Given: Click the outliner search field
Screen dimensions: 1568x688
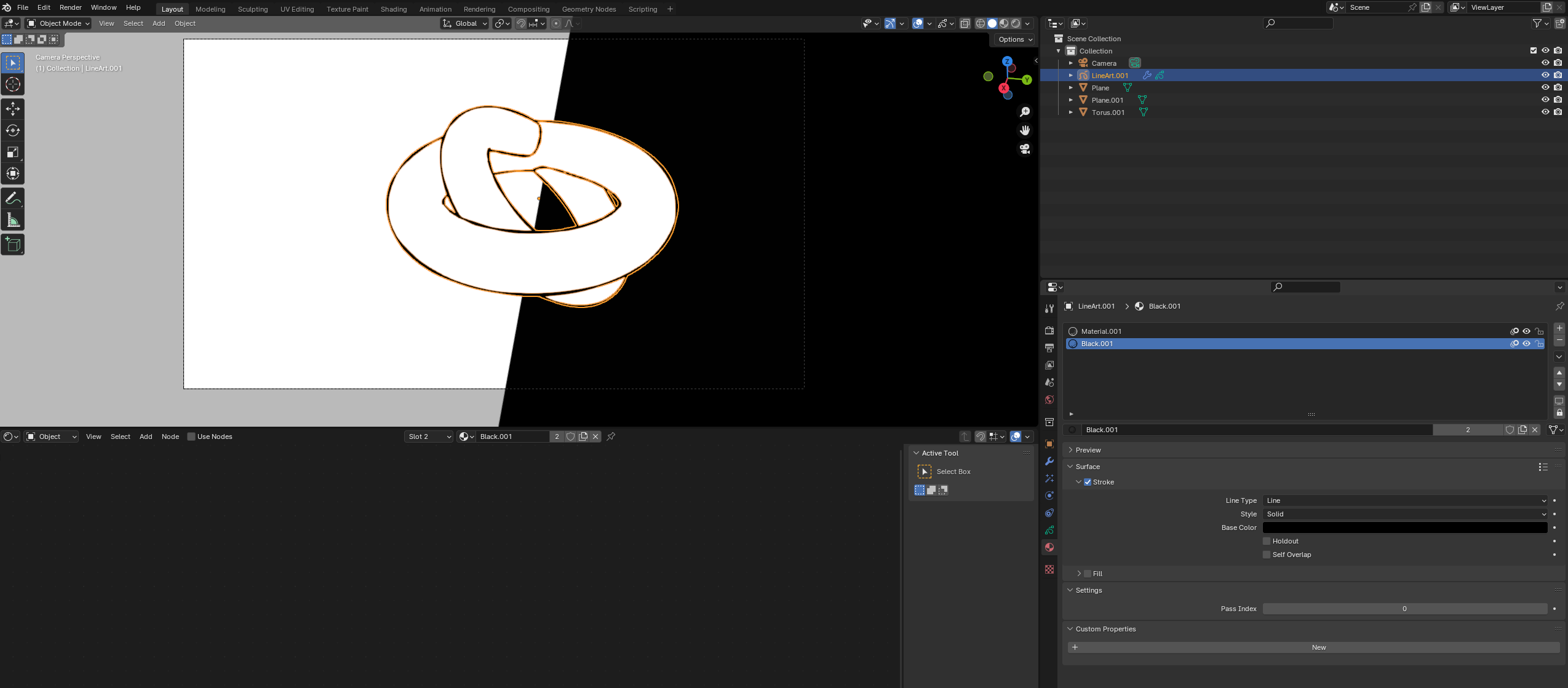Looking at the screenshot, I should coord(1298,23).
